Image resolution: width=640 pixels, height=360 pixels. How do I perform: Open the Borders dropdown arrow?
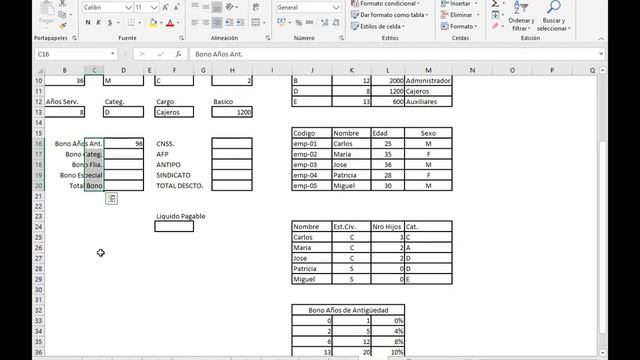tap(140, 22)
